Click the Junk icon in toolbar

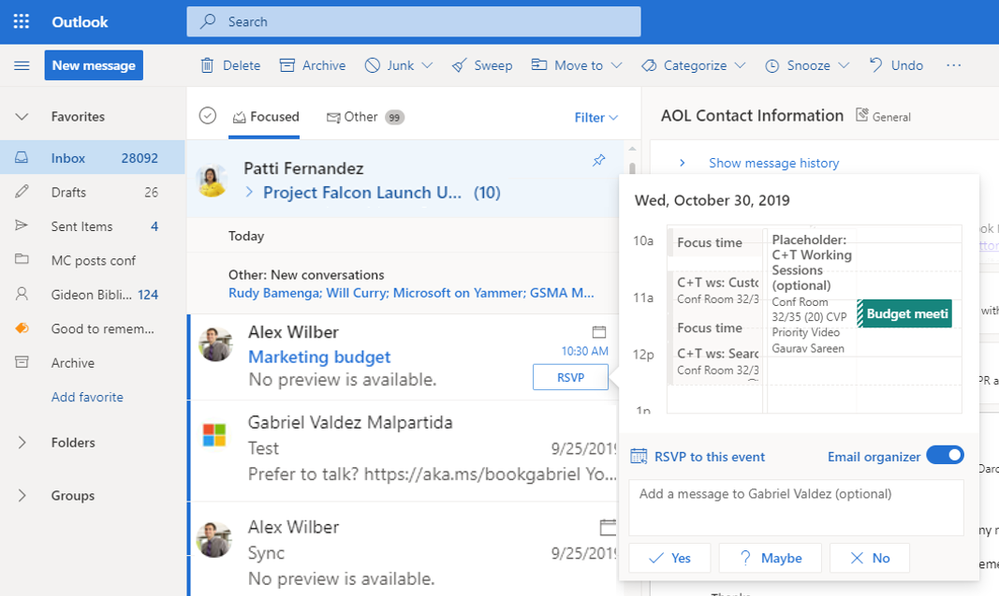tap(372, 65)
